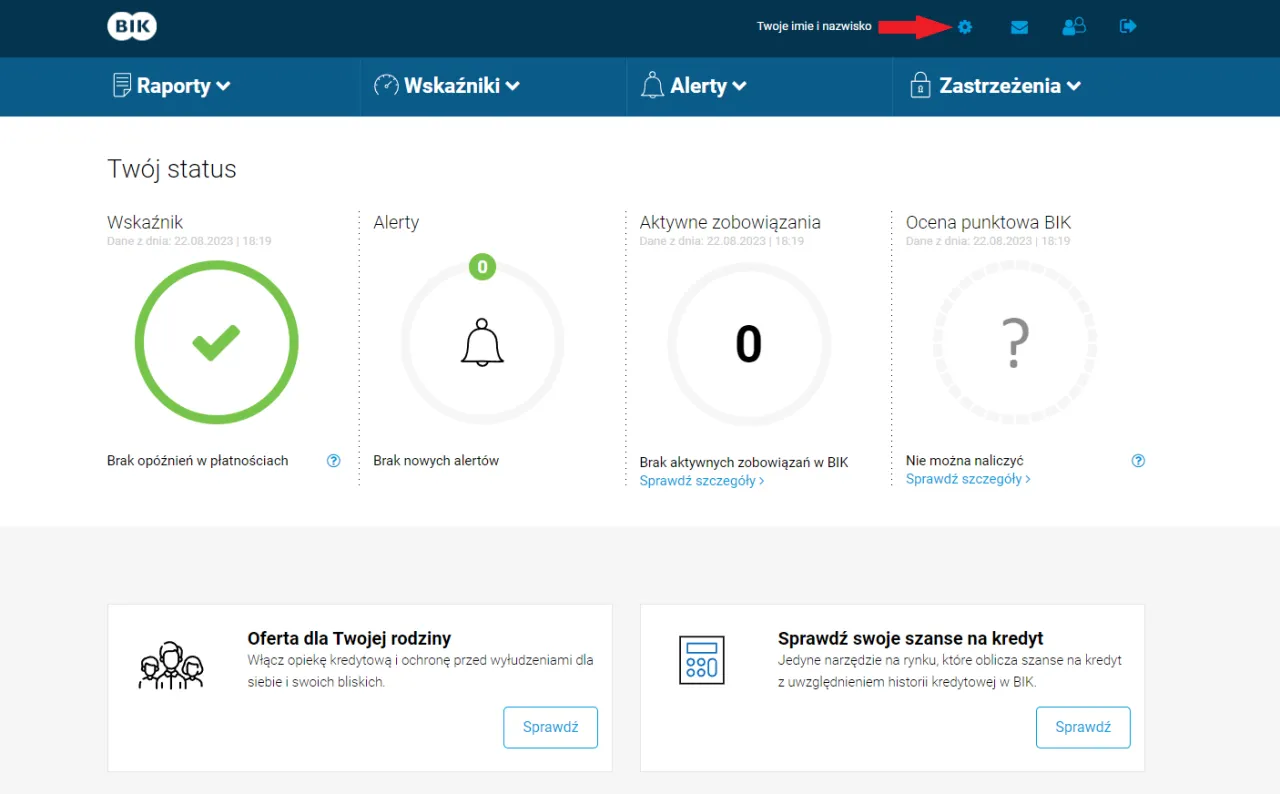Click the green checkmark status circle

216,342
